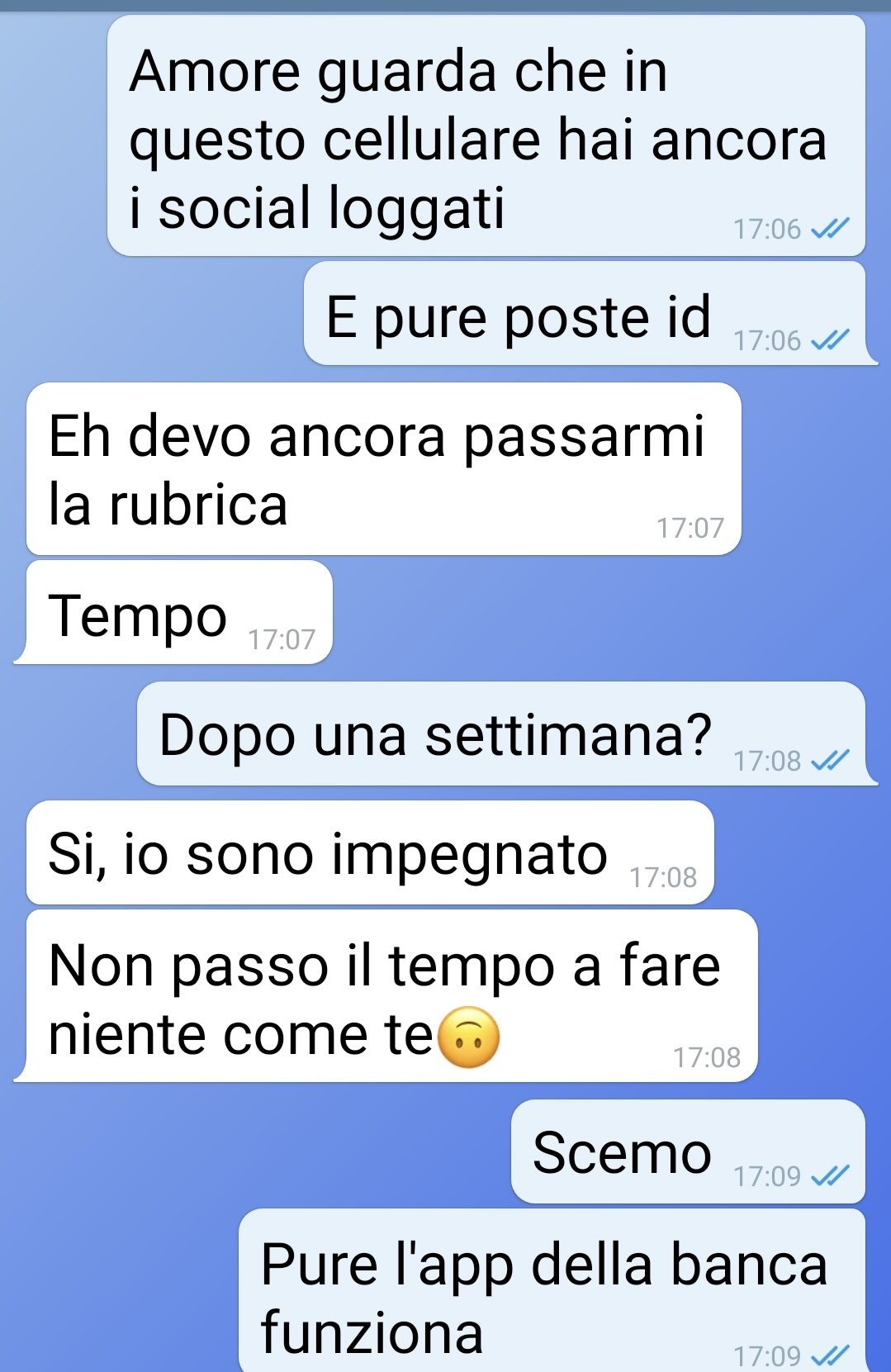Select the 'Non passo il tempo' message

tap(386, 996)
